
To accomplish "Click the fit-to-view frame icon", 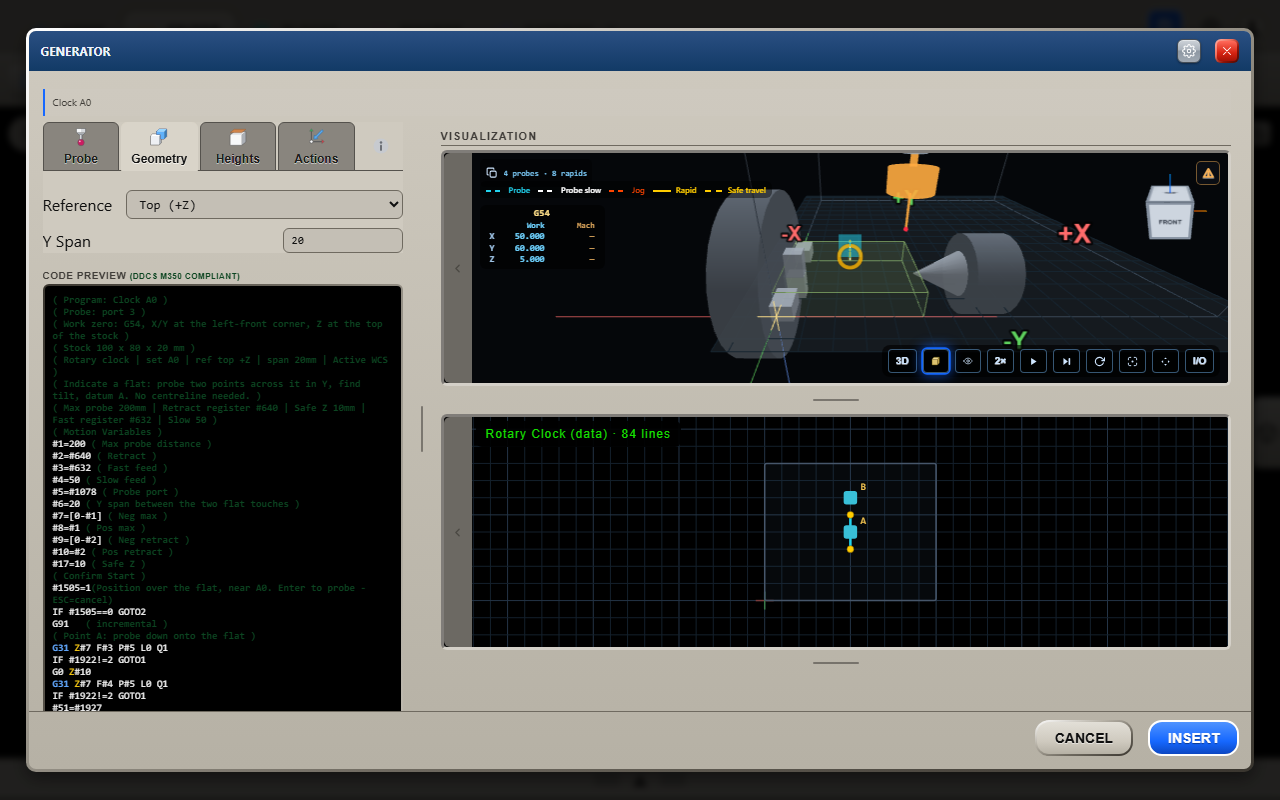I will tap(1133, 361).
